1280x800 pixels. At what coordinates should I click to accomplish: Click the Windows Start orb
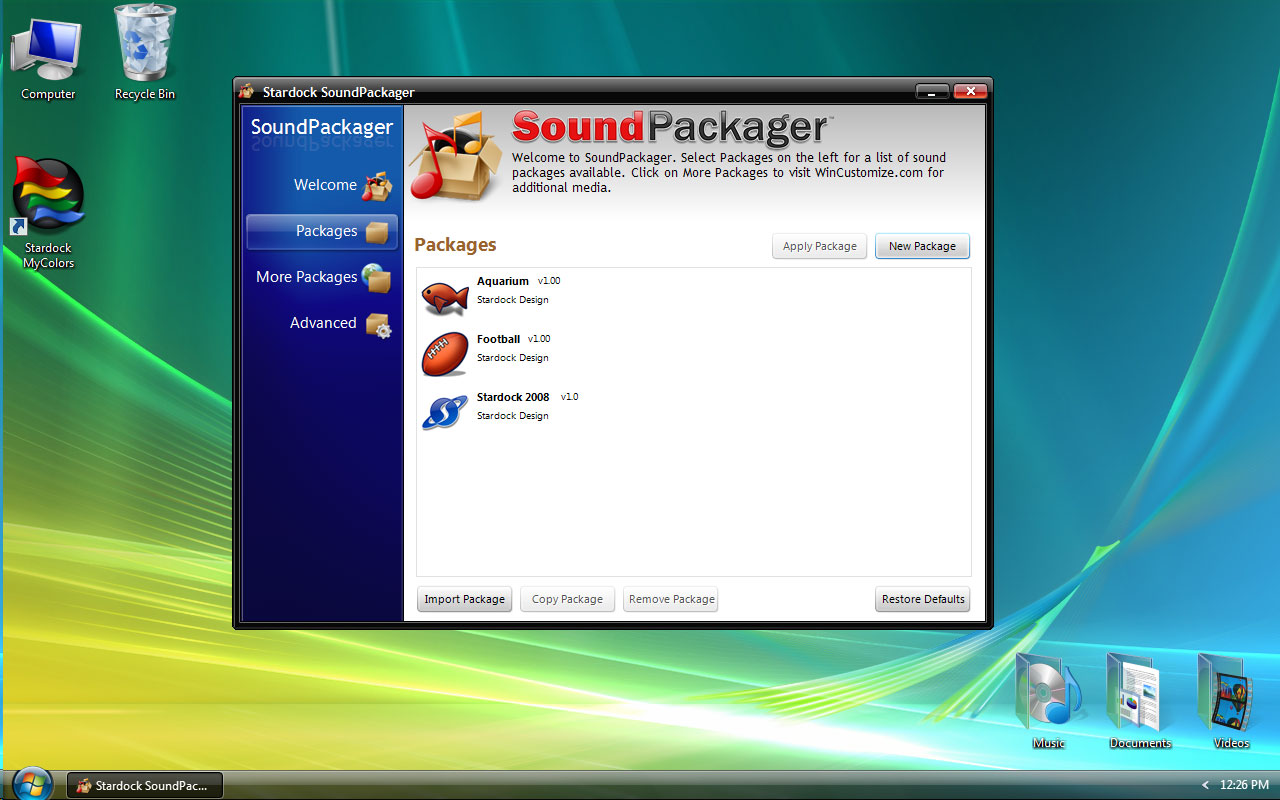point(33,784)
